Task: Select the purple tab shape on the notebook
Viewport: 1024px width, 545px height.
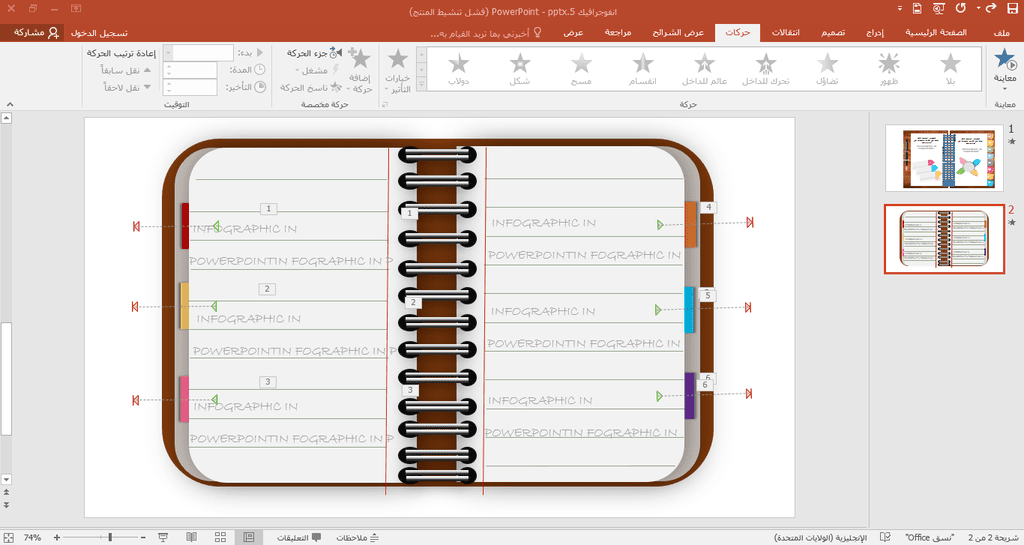Action: [x=690, y=396]
